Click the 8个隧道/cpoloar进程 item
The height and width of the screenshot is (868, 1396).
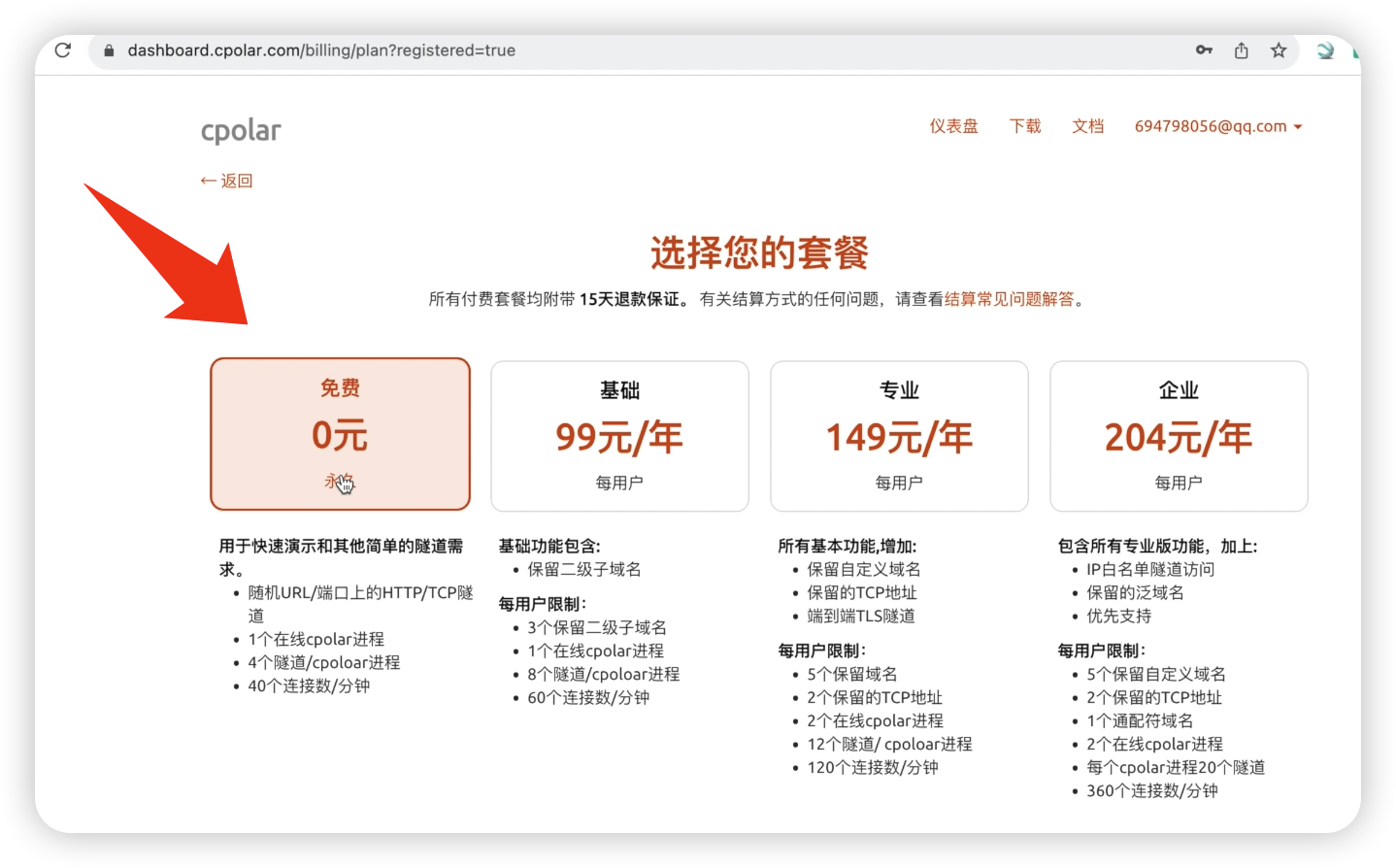604,675
